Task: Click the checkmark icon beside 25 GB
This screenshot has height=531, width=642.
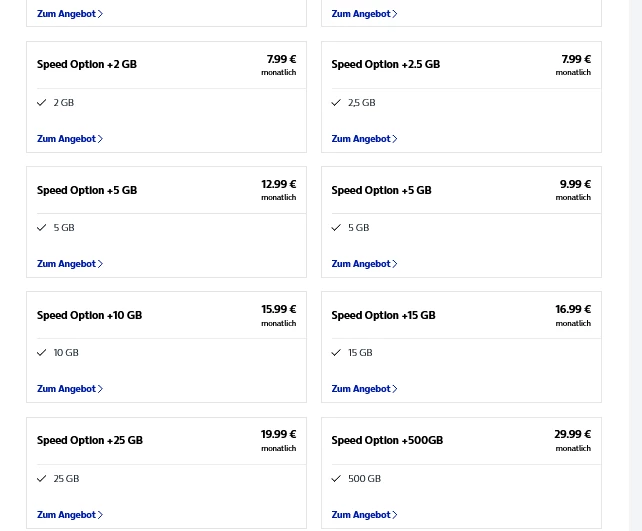Action: (x=42, y=479)
